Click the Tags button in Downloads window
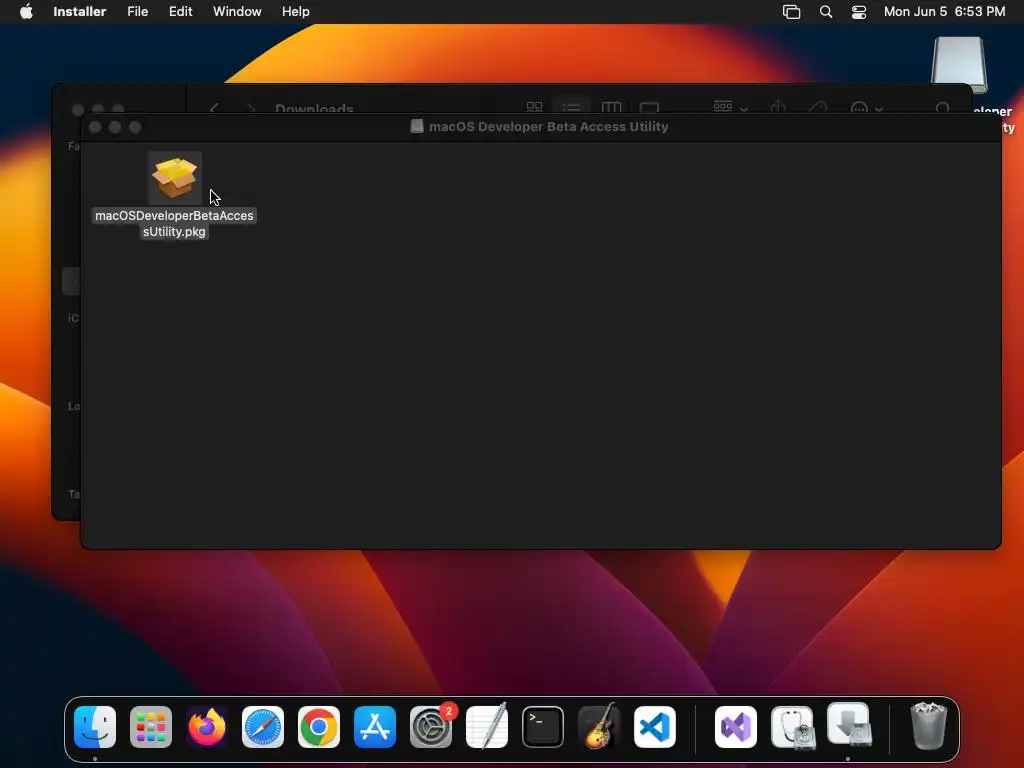The image size is (1024, 768). coord(818,106)
